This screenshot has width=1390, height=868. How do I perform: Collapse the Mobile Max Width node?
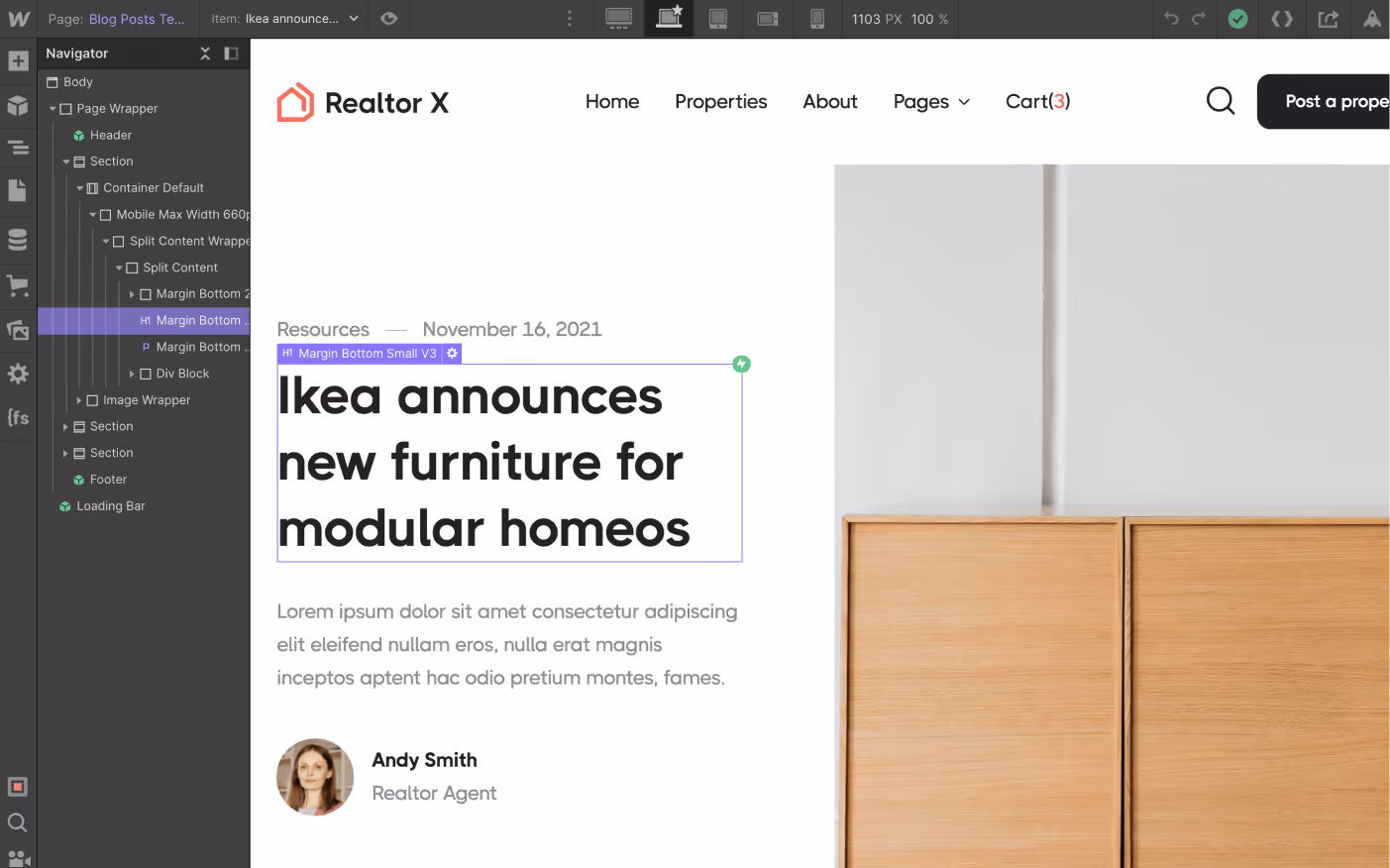[93, 215]
